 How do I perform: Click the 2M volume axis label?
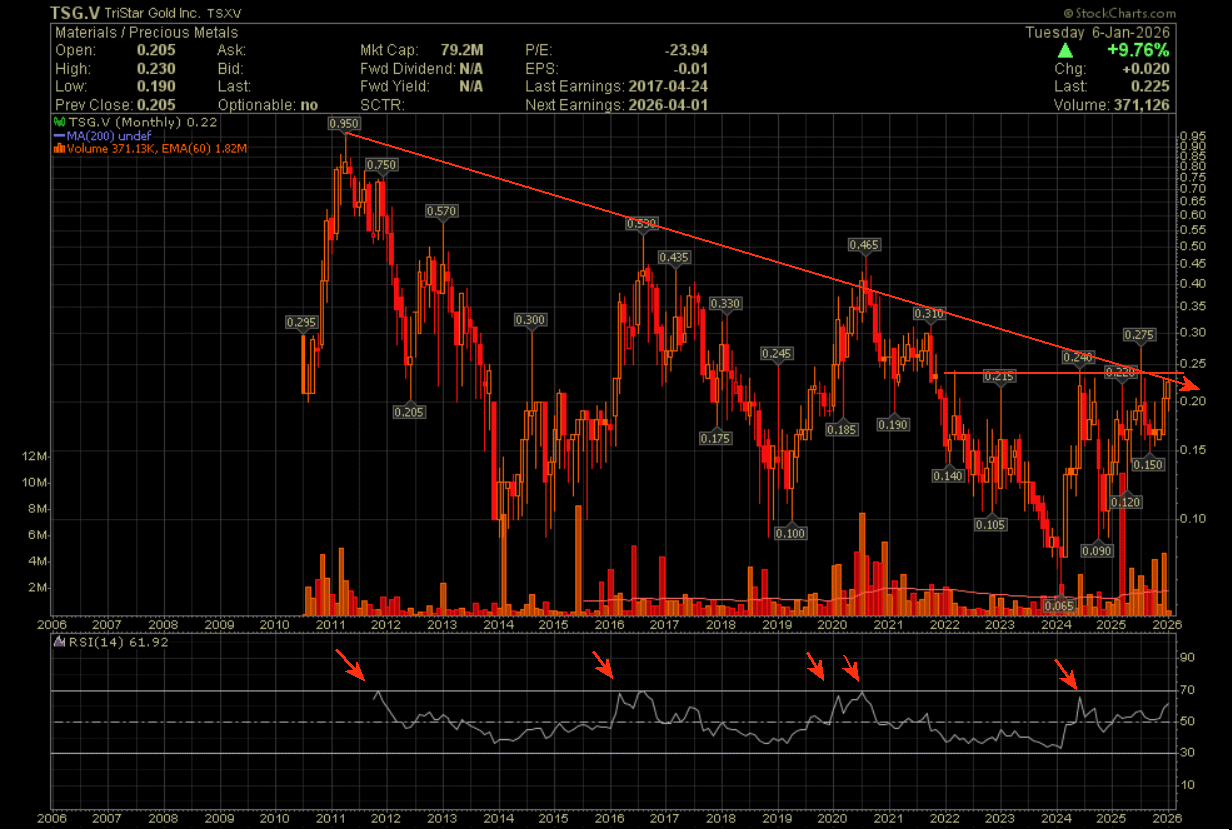(38, 587)
